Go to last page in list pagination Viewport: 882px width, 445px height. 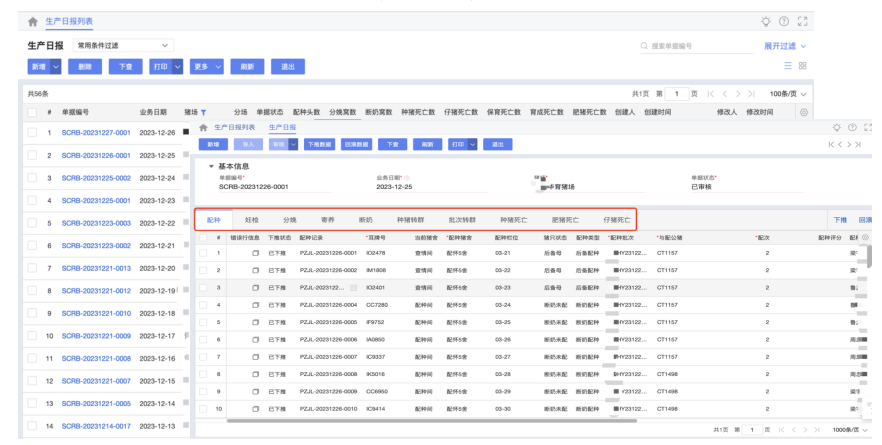click(x=752, y=94)
